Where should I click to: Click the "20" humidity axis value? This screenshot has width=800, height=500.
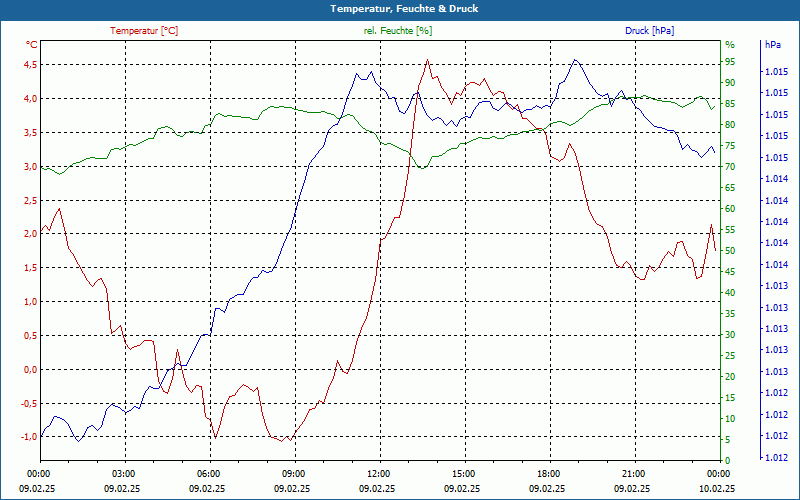pos(730,377)
